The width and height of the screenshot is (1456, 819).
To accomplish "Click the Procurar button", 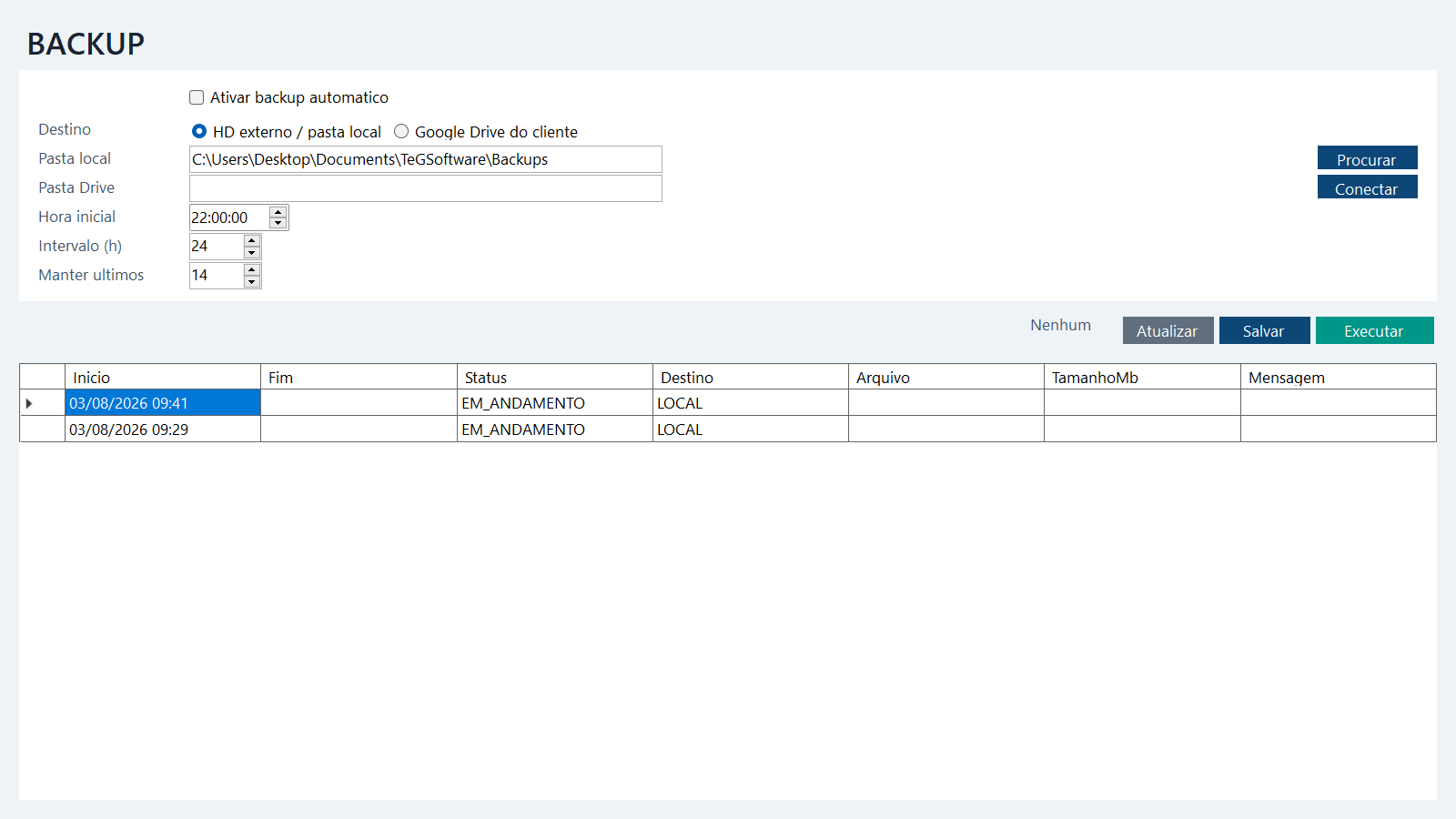I will coord(1367,158).
